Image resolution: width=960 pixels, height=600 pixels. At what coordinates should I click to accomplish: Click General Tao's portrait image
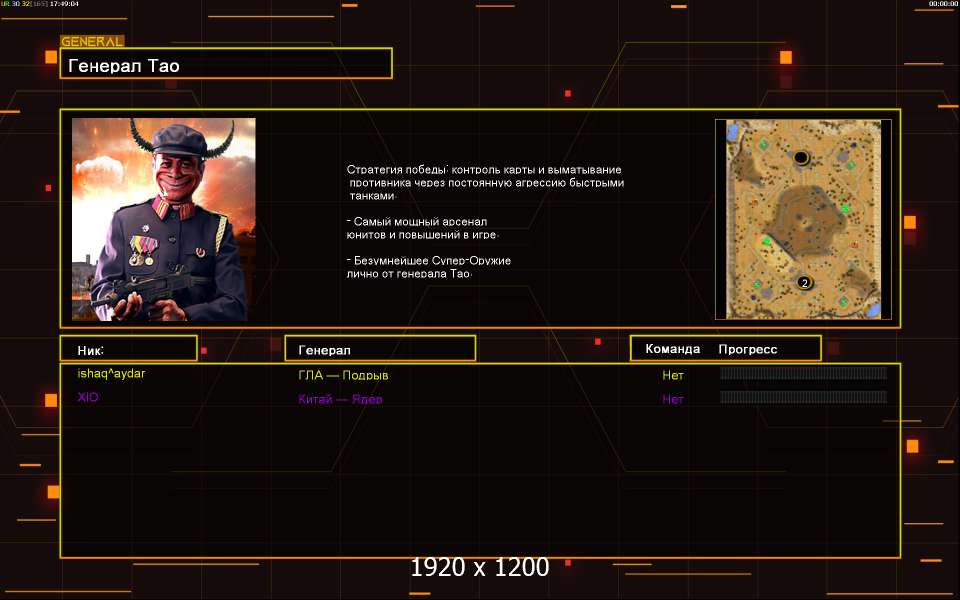[x=163, y=219]
